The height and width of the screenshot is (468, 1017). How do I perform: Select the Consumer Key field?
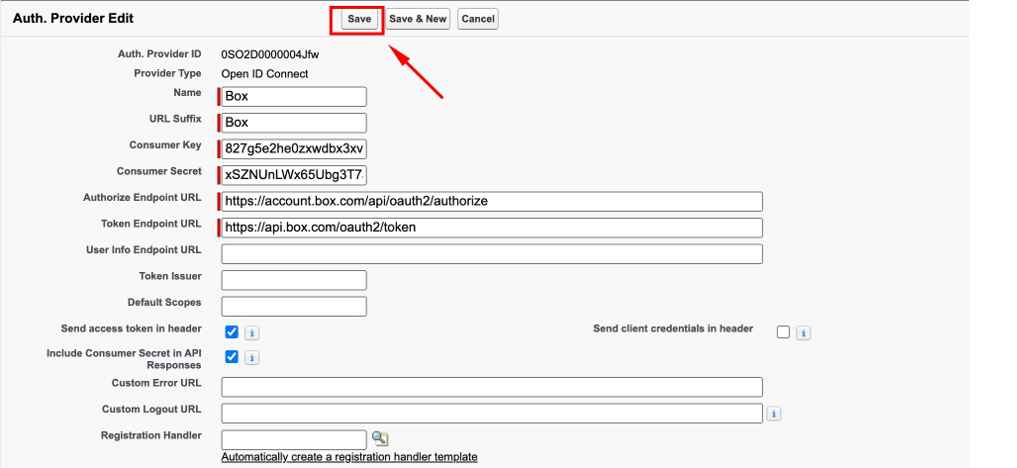294,149
